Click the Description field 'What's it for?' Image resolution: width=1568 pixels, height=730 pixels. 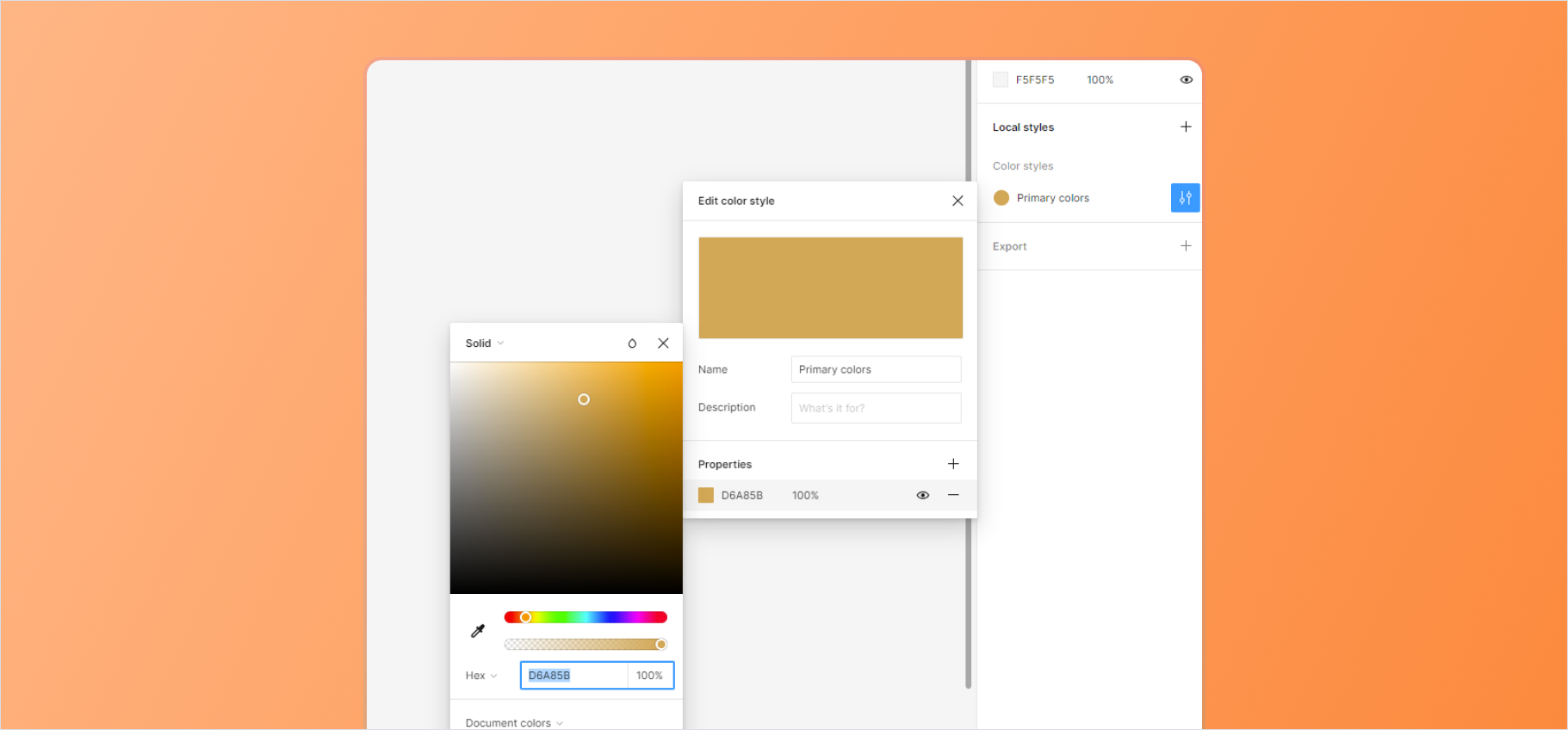[x=875, y=408]
